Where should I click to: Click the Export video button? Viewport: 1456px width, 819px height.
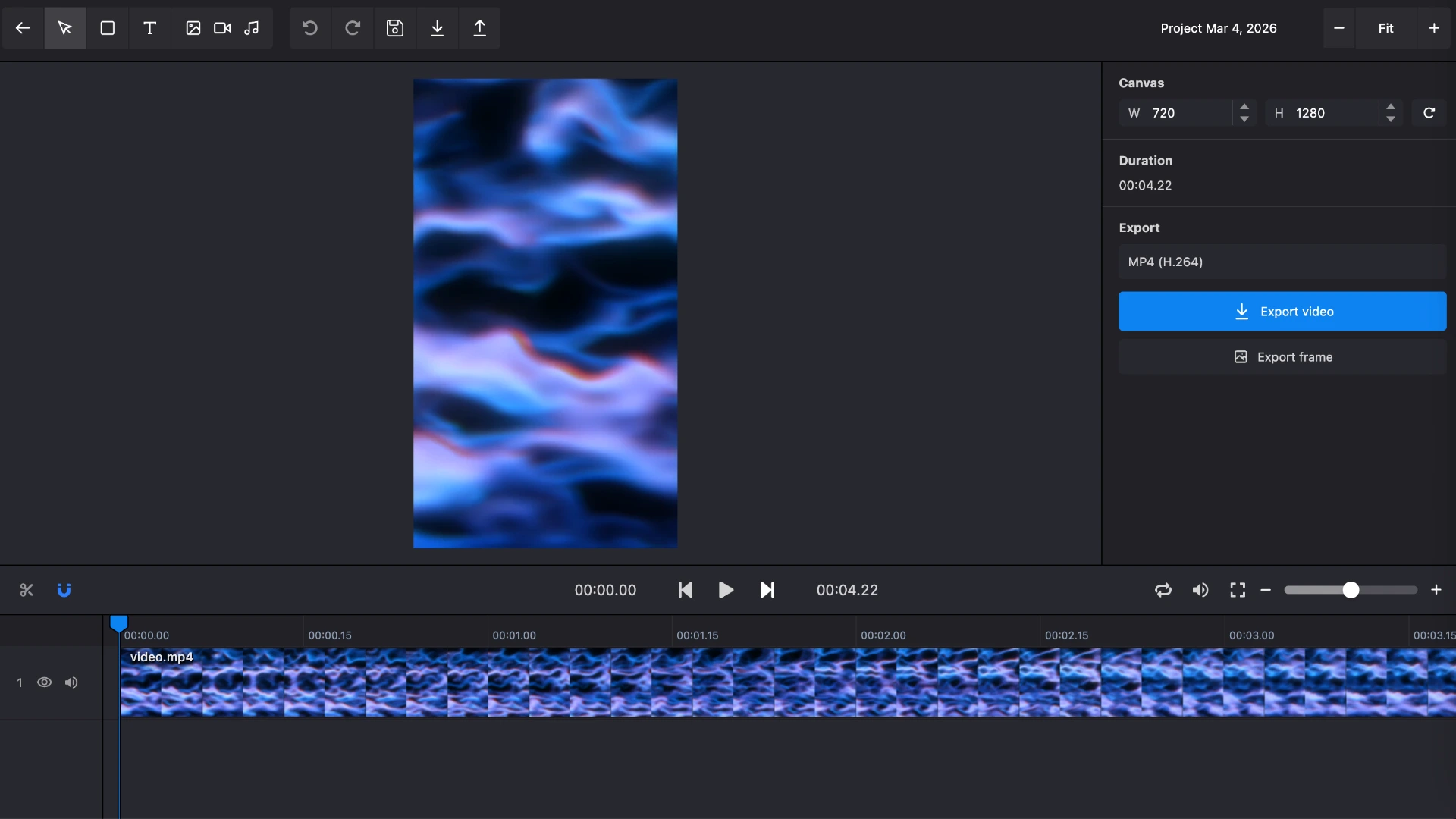click(1282, 311)
